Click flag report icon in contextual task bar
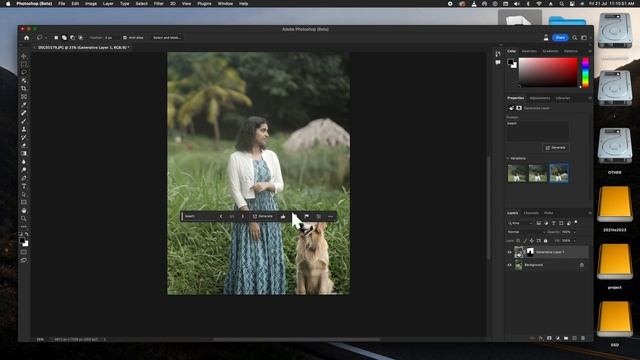This screenshot has width=640, height=360. 307,216
